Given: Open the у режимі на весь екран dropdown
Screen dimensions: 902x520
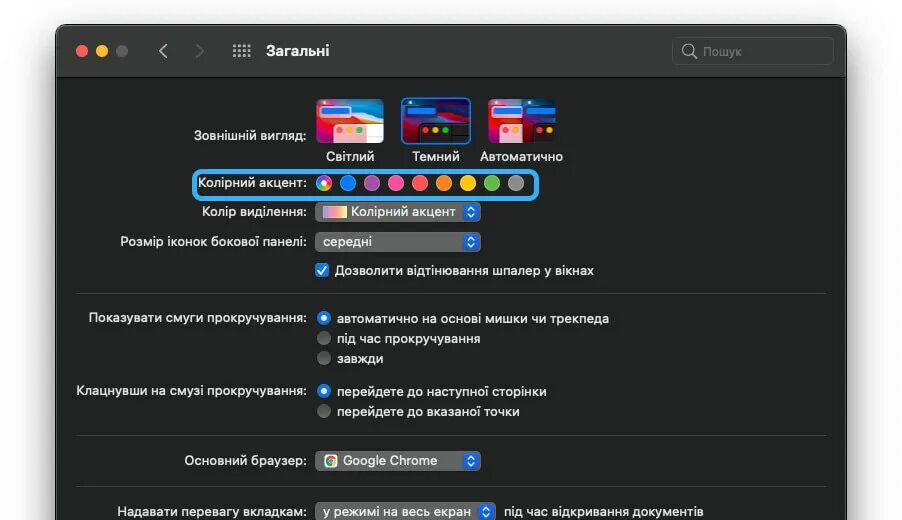Looking at the screenshot, I should point(405,511).
